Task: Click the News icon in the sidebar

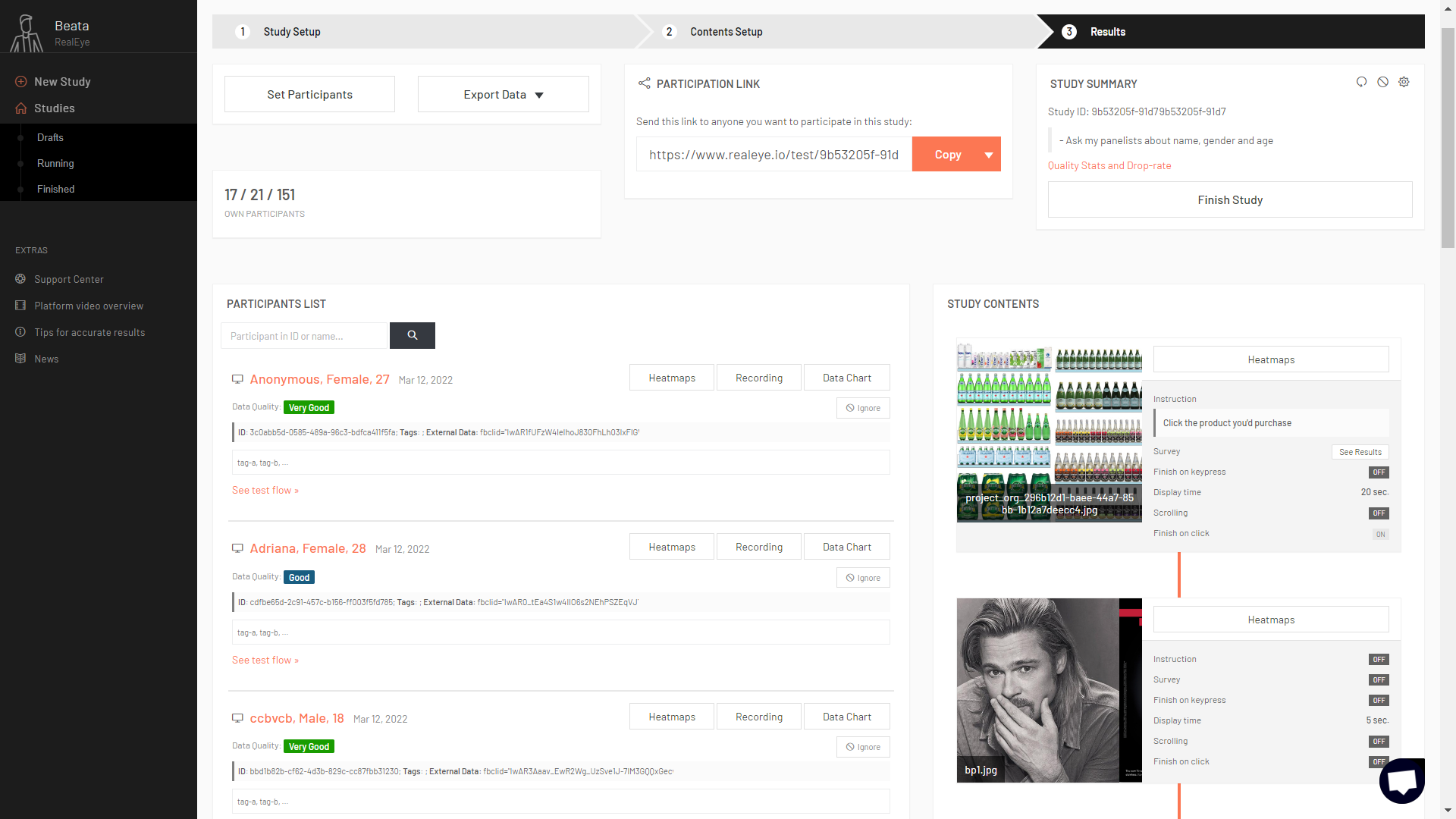Action: point(21,358)
